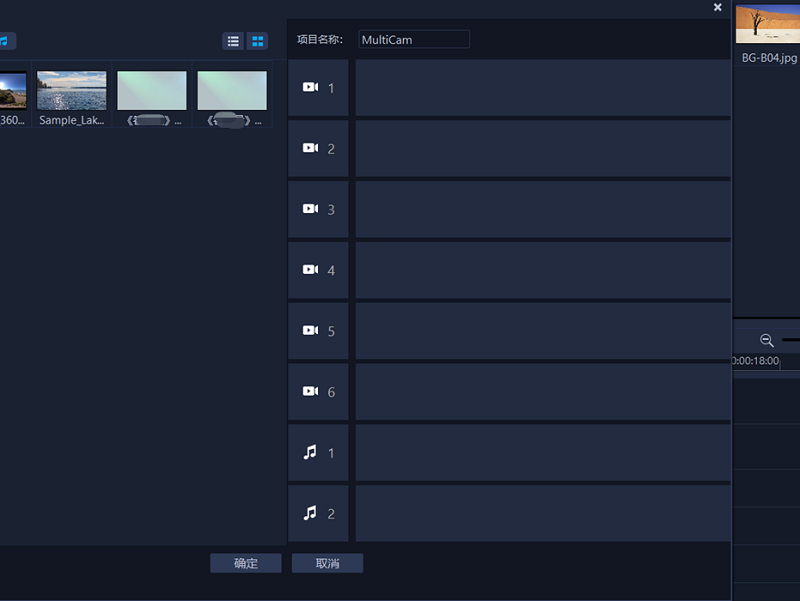This screenshot has height=601, width=800.
Task: Select camera track 3 icon
Action: [x=310, y=209]
